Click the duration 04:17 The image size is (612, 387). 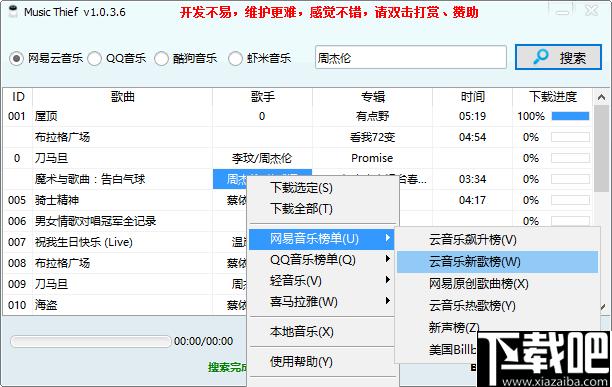(472, 200)
